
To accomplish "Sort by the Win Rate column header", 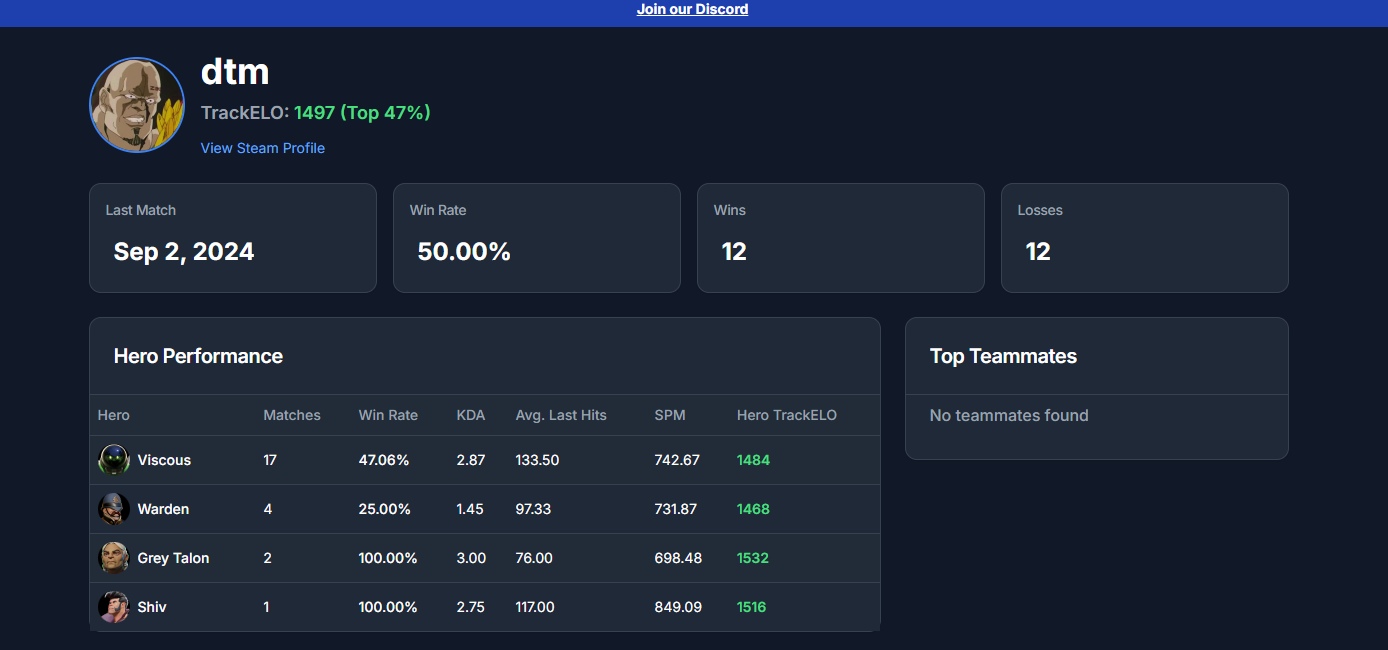I will pos(388,415).
